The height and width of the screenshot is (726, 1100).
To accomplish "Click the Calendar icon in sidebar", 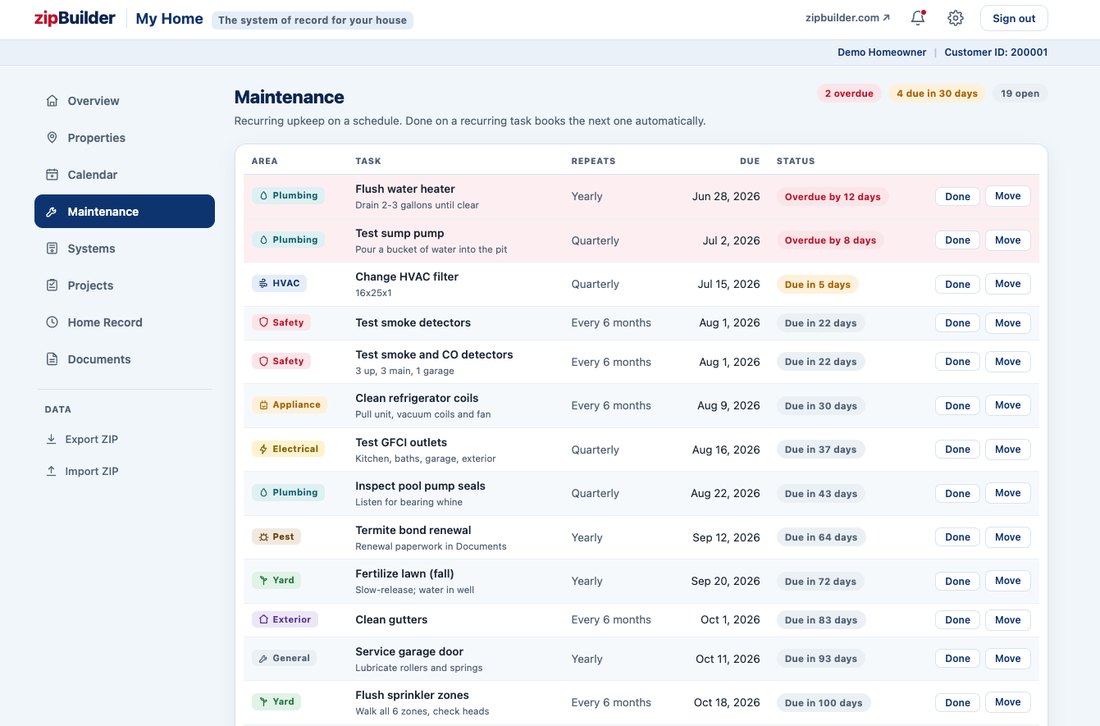I will (x=52, y=175).
